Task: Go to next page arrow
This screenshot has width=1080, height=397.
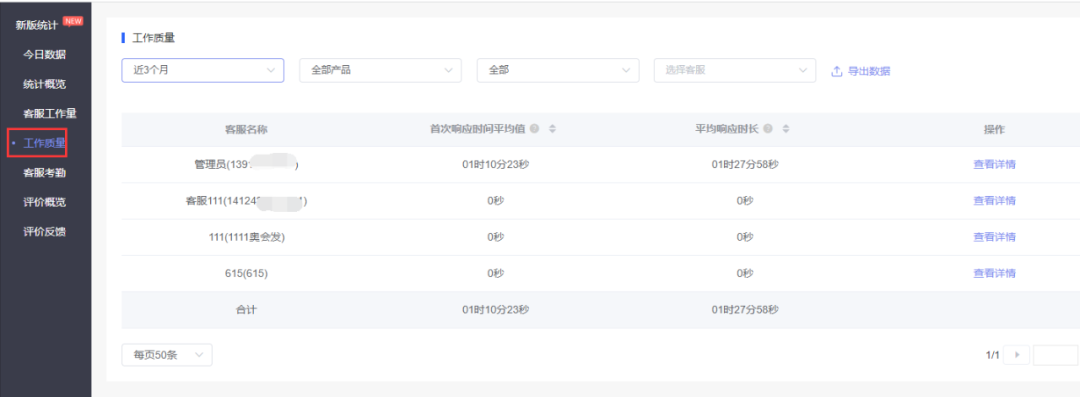Action: [x=1016, y=355]
